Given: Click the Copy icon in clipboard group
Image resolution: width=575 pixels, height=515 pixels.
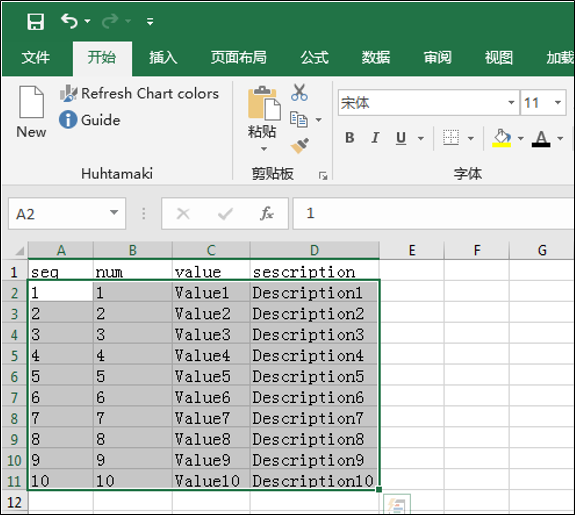Looking at the screenshot, I should [299, 120].
